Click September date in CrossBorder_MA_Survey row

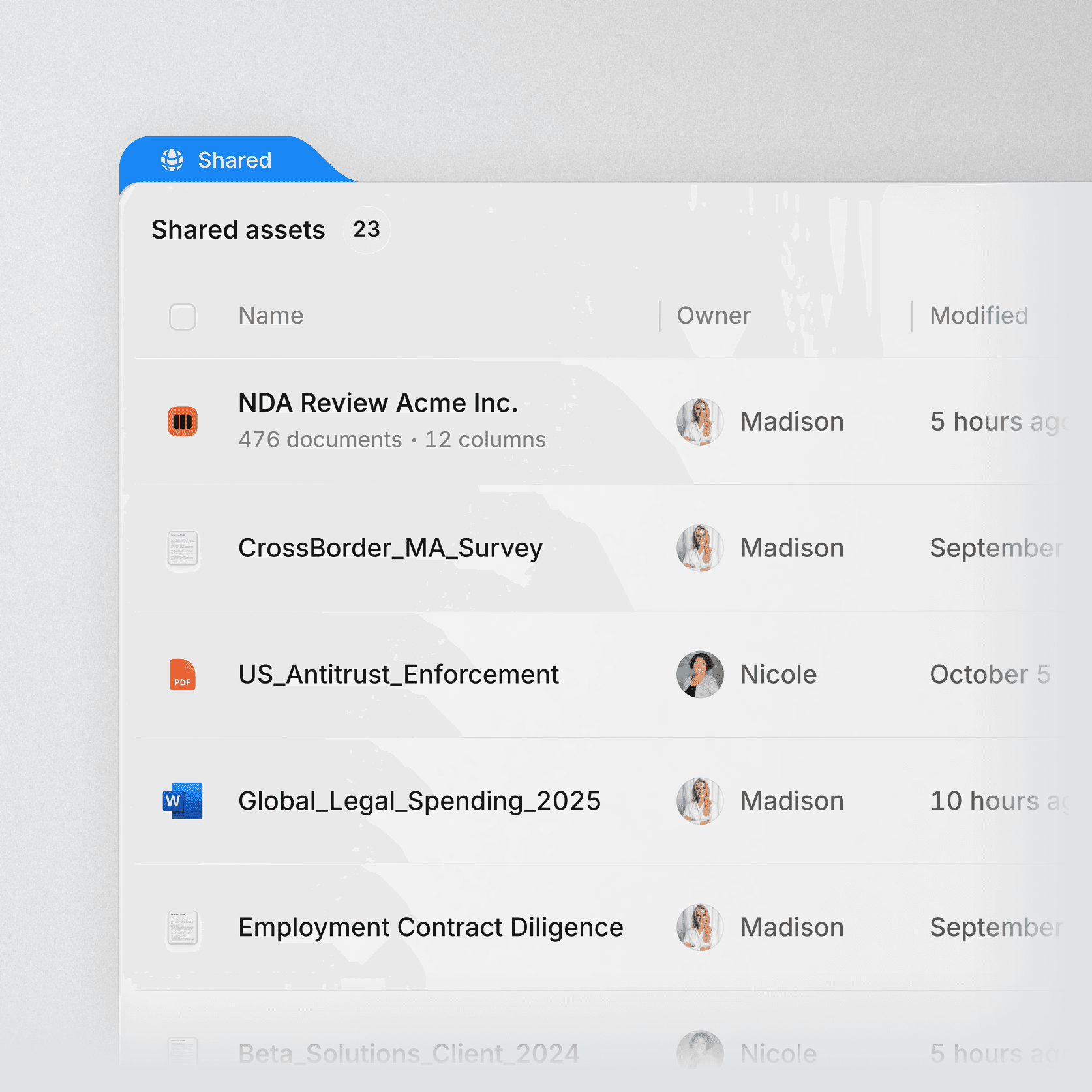click(x=997, y=549)
